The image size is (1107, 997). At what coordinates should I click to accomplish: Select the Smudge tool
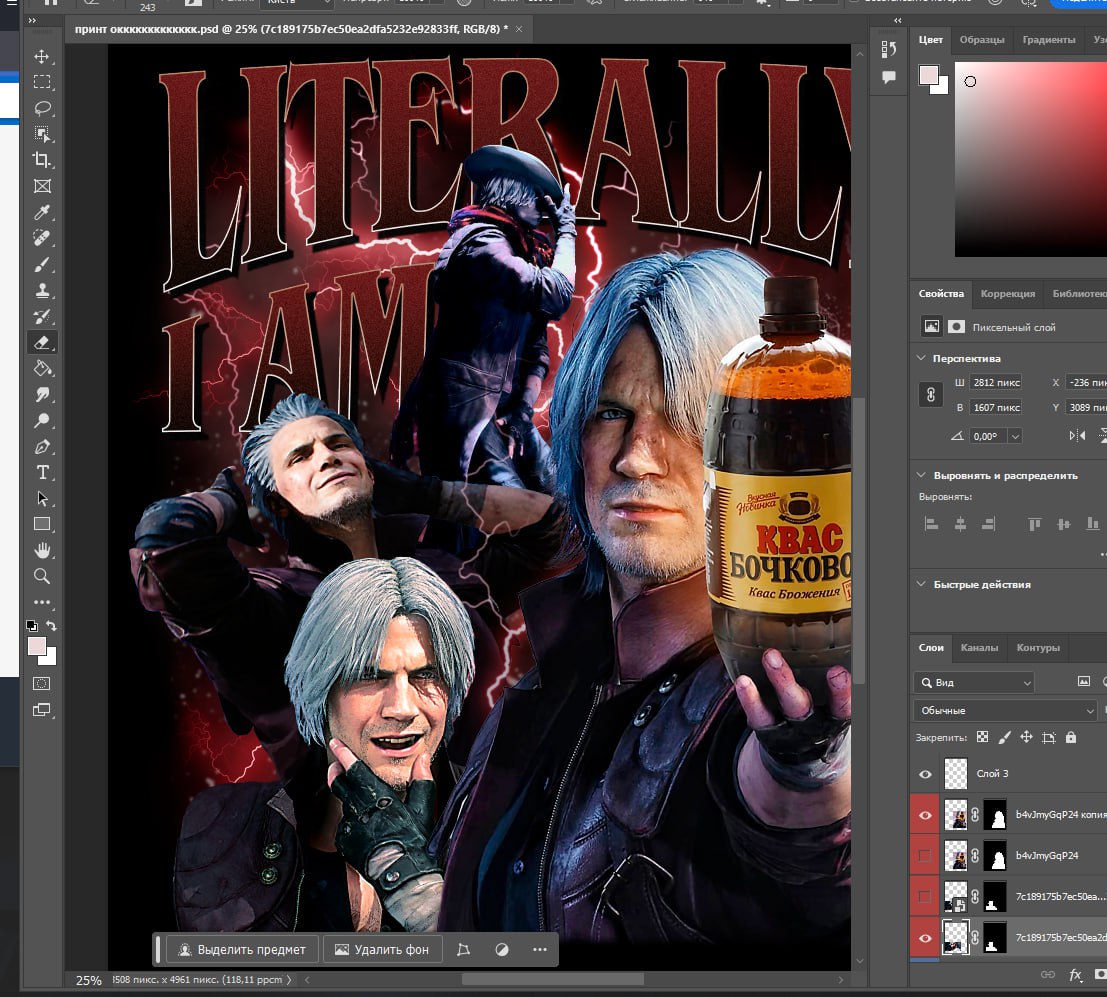[x=42, y=395]
